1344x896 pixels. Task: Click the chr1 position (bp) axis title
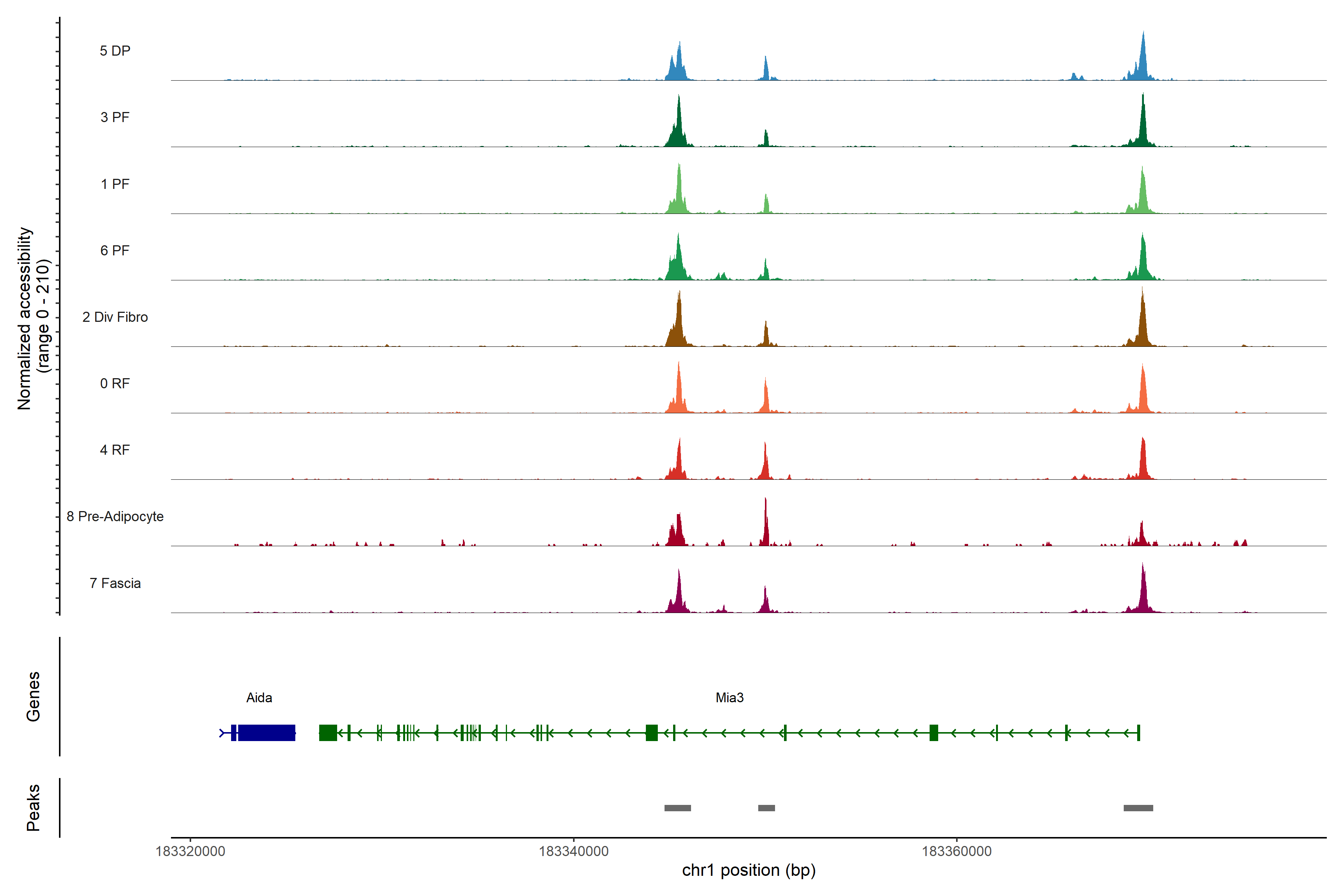(749, 870)
